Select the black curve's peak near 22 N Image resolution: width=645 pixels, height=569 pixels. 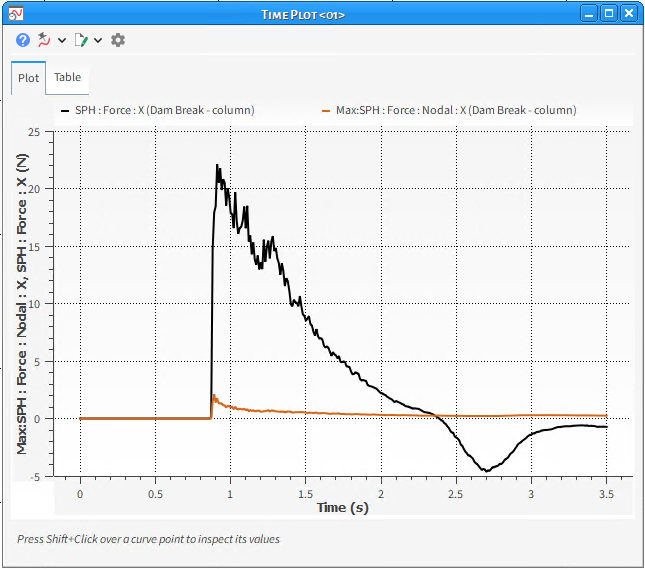click(x=217, y=165)
